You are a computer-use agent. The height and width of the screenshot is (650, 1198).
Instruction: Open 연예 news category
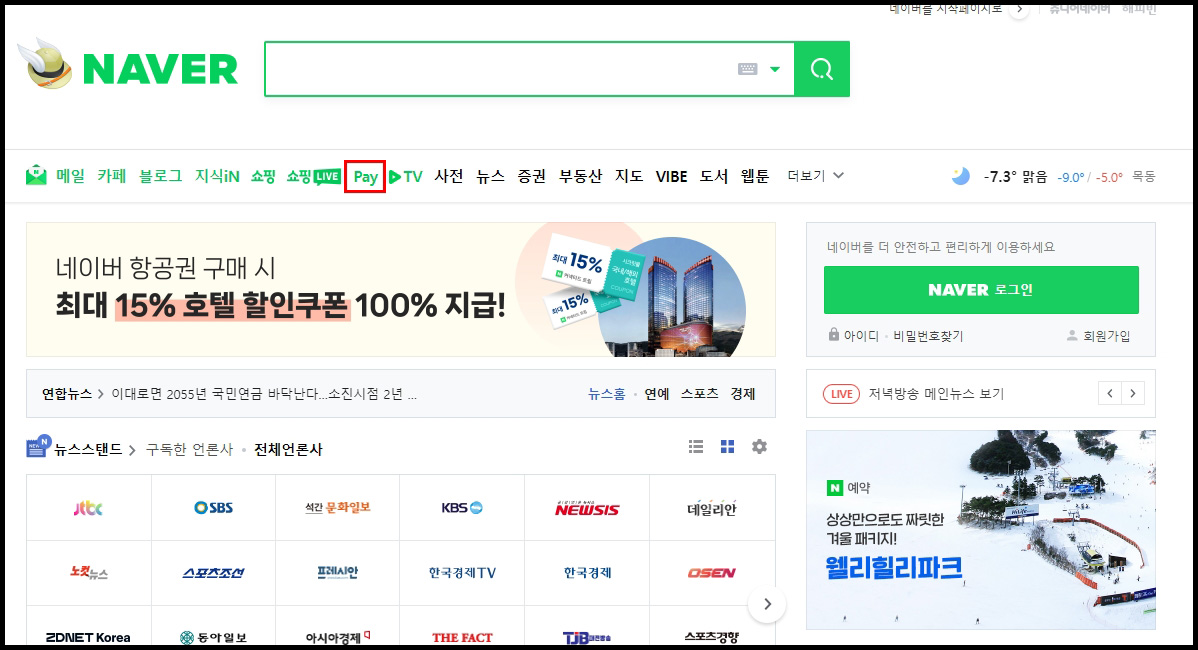coord(656,394)
